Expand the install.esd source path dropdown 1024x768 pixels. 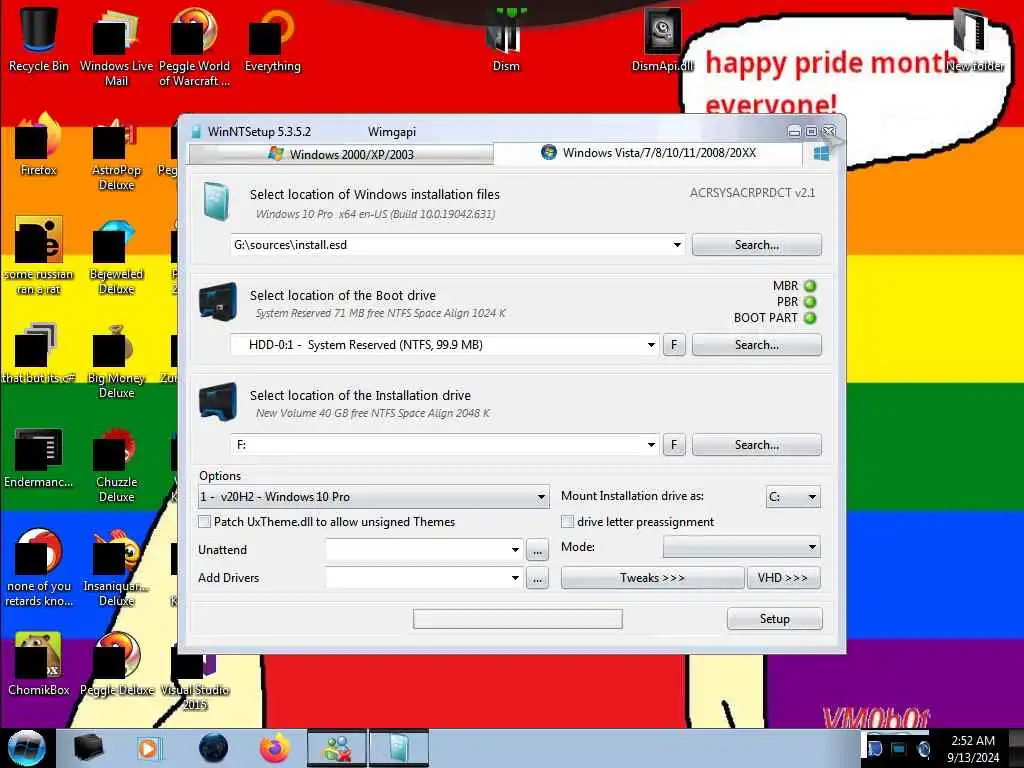point(677,245)
